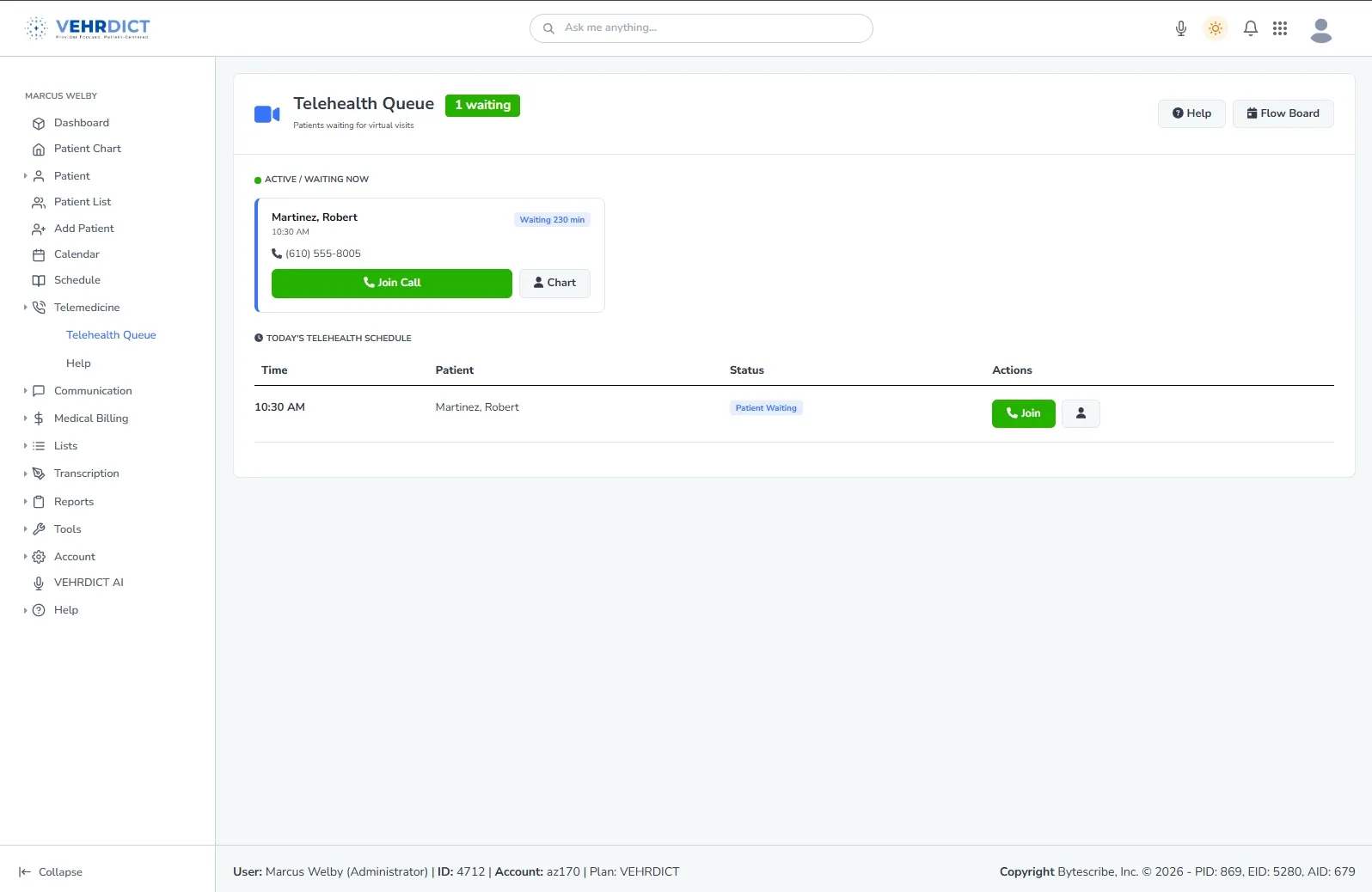Click the Tools wrench icon
1372x892 pixels.
[39, 529]
